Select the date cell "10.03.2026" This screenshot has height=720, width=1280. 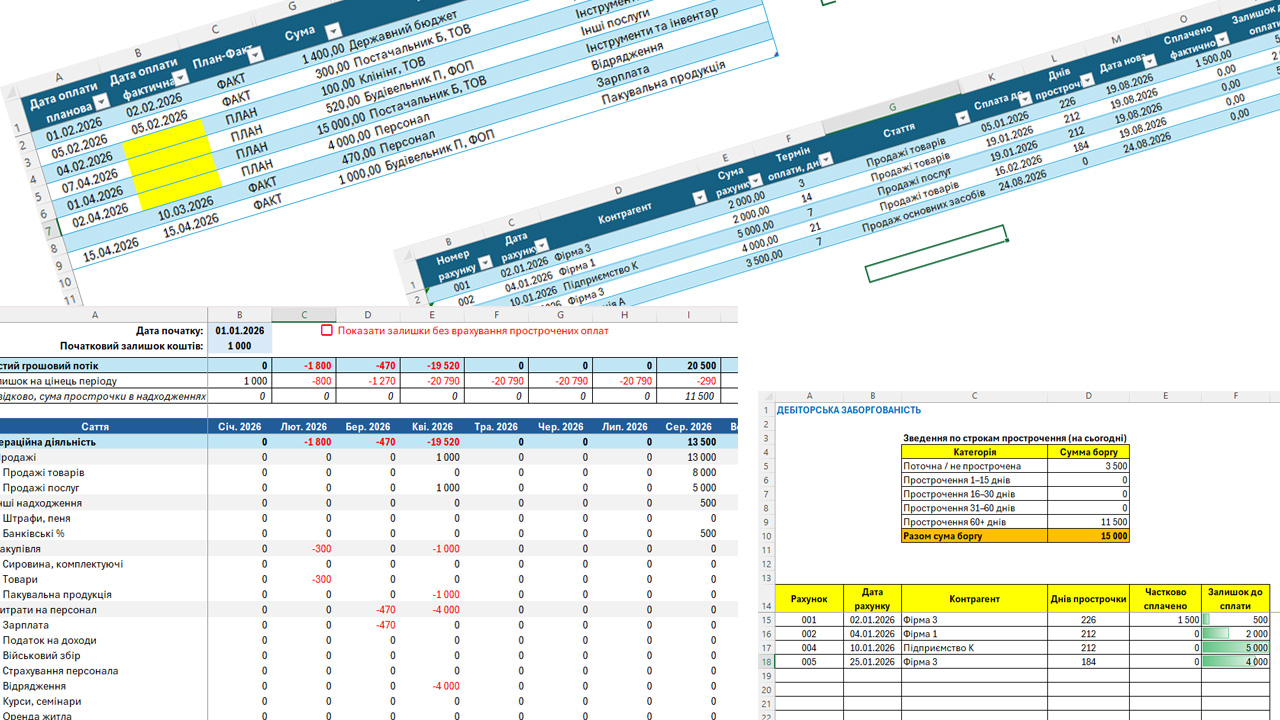(x=186, y=209)
